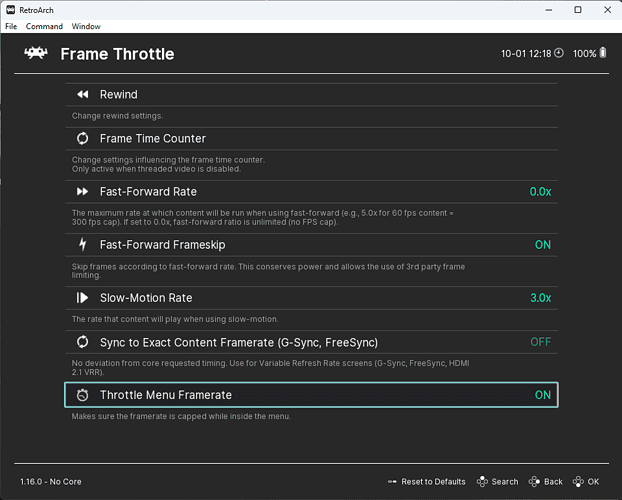Adjust the Slow-Motion Rate 3.0x value
622x500 pixels.
click(540, 298)
